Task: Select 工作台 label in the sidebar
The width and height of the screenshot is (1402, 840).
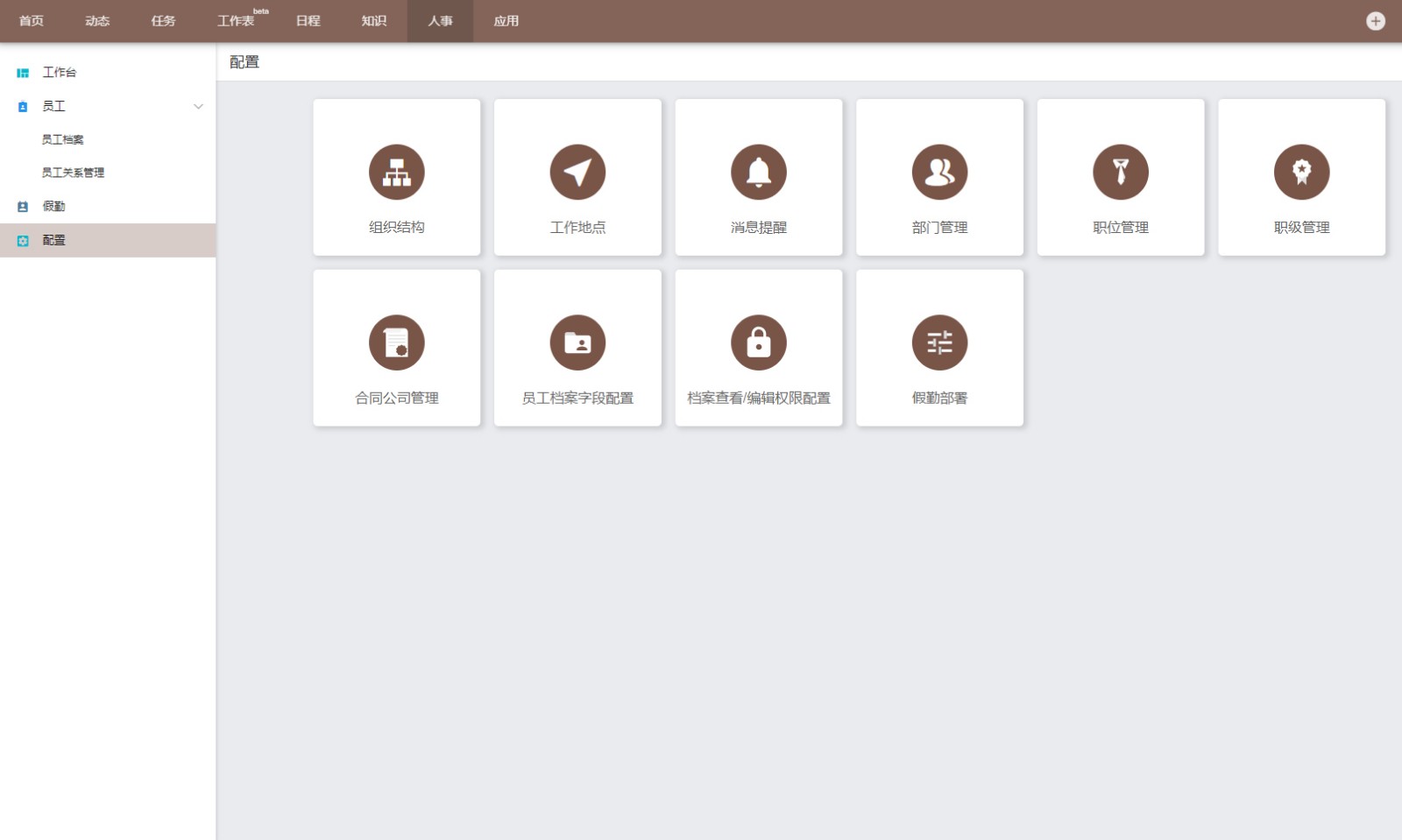Action: (60, 73)
